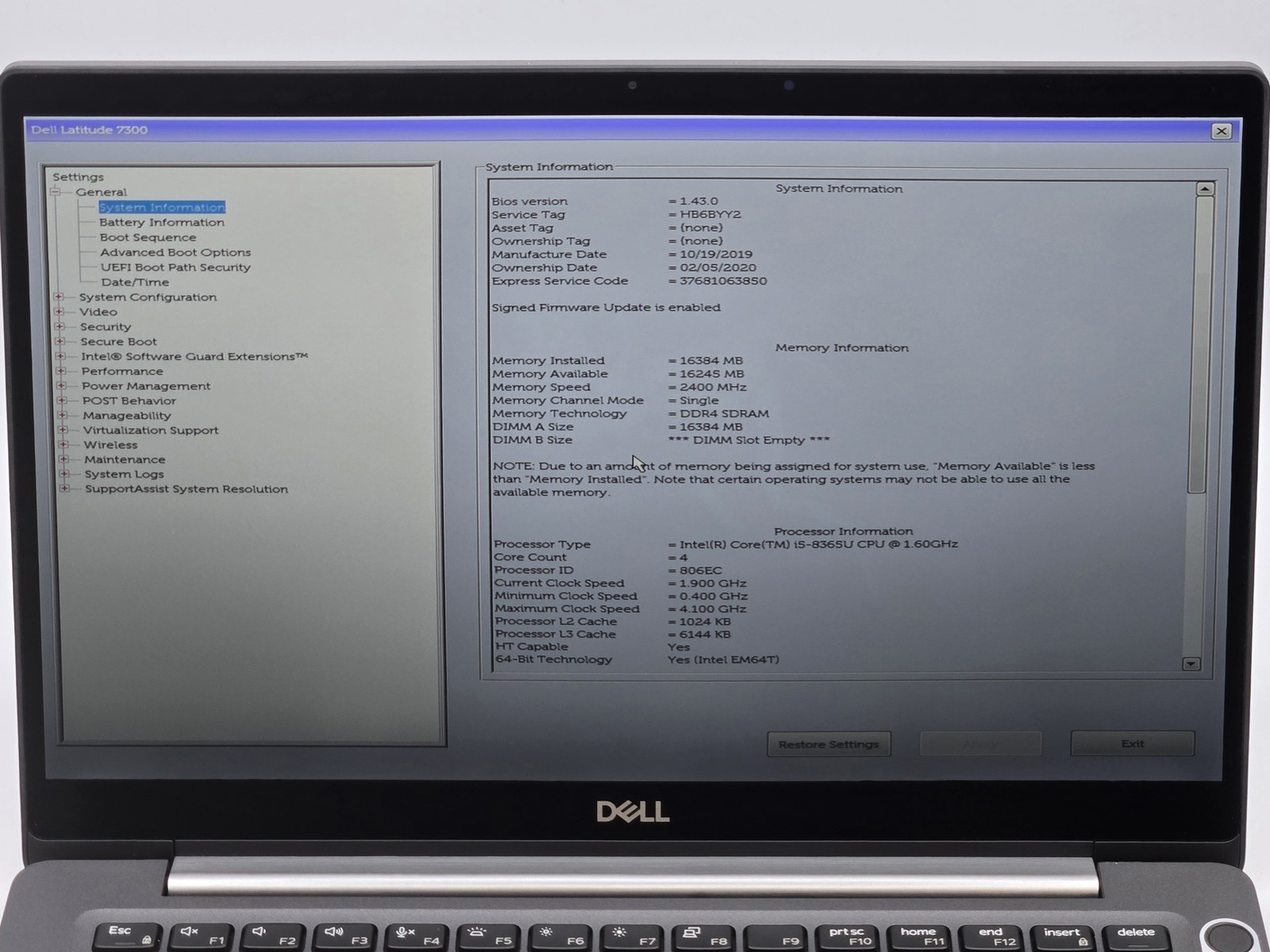Expand the POST Behavior node

point(62,401)
